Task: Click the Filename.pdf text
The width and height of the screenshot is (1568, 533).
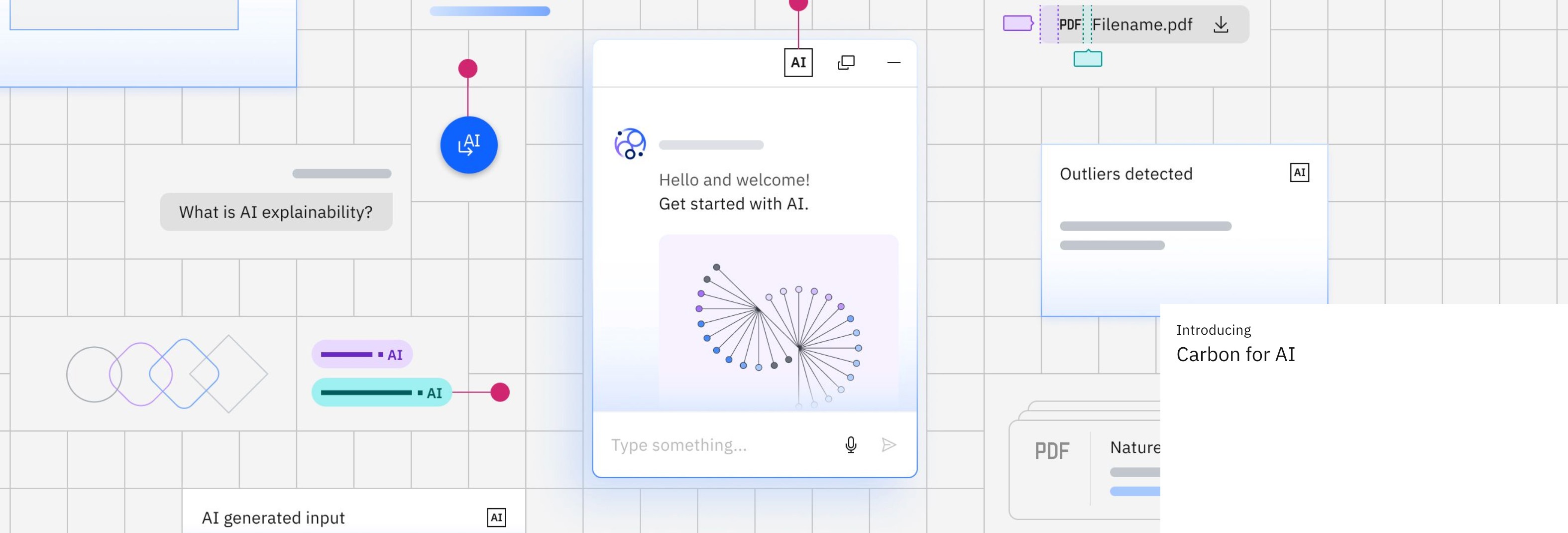Action: [1142, 24]
